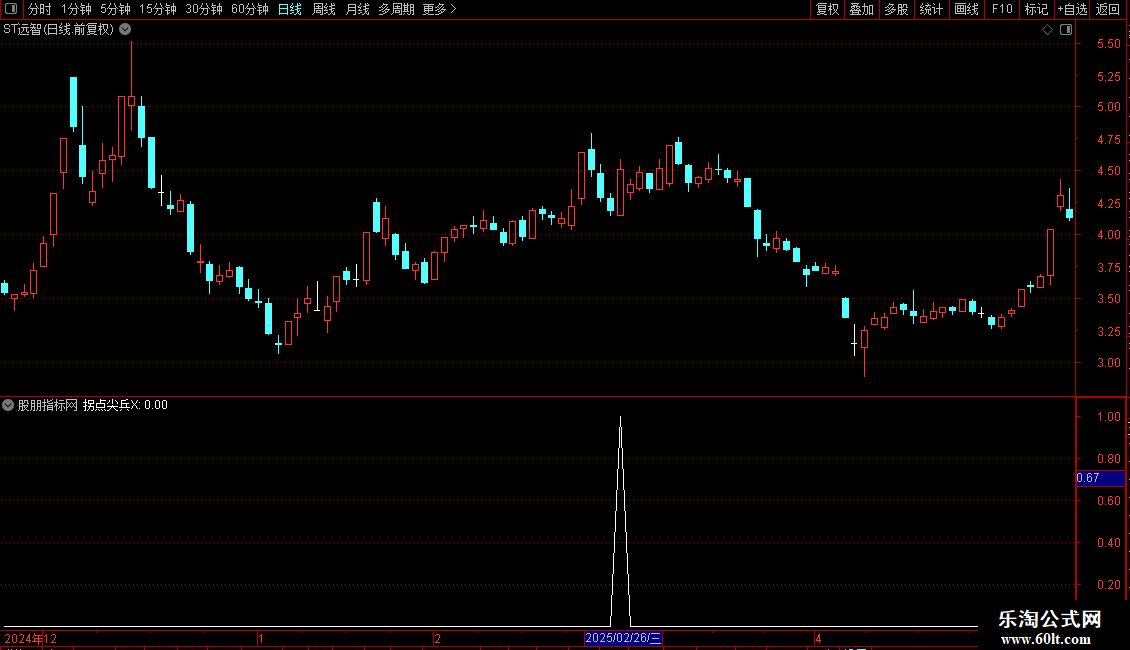Click the 2024年12 time axis label
1130x650 pixels.
click(30, 638)
